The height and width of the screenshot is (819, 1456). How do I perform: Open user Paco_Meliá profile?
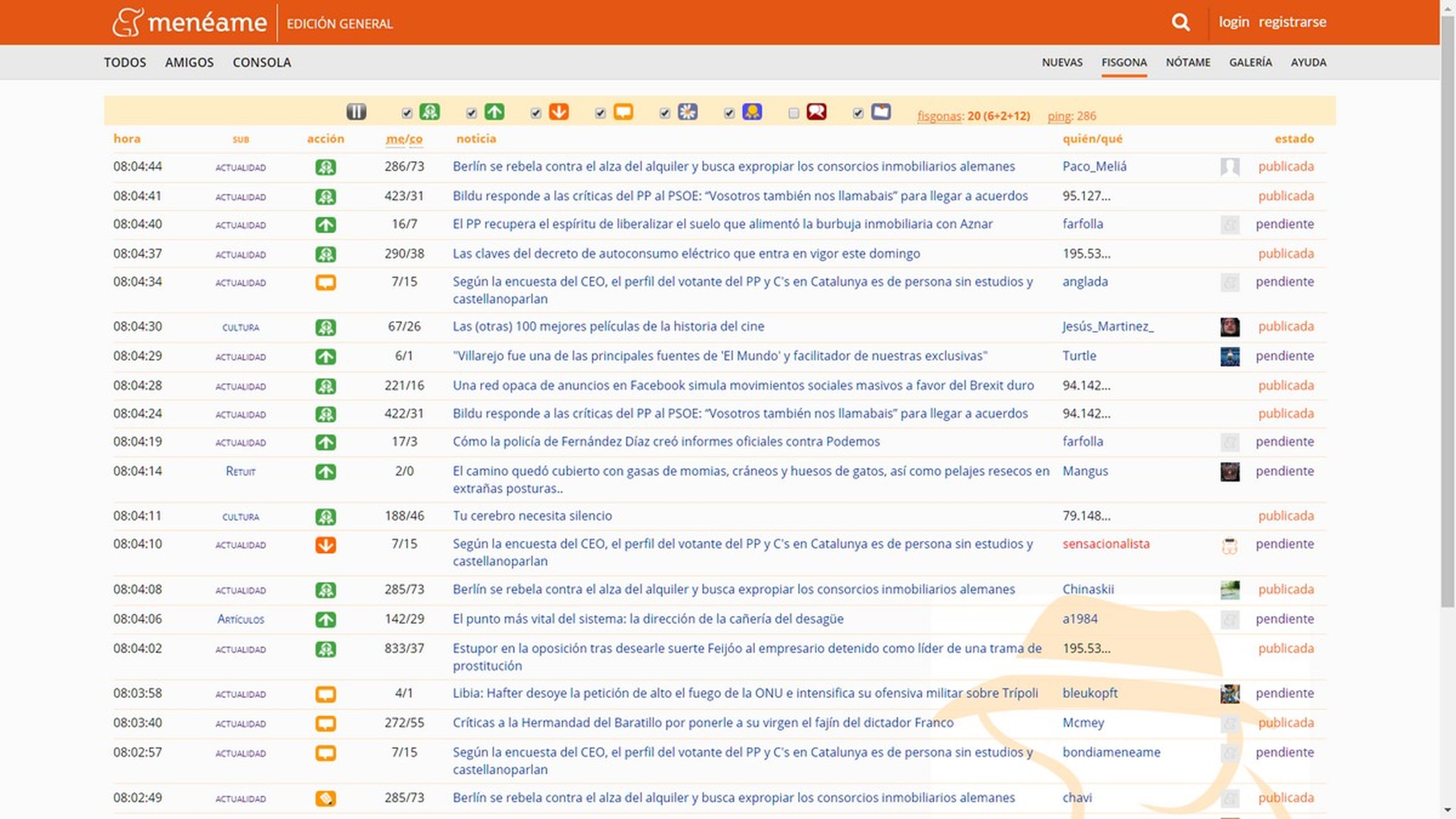[x=1094, y=166]
